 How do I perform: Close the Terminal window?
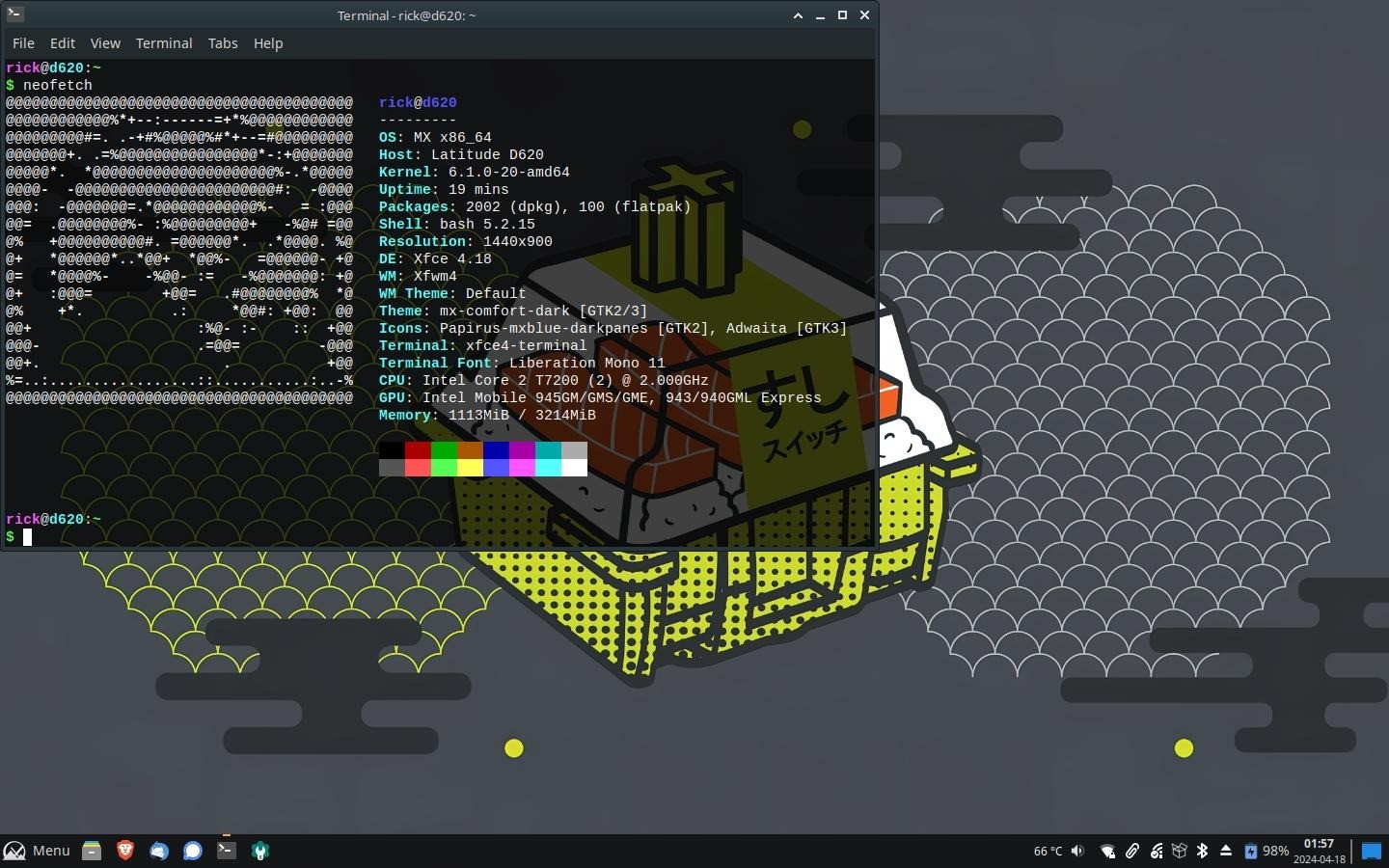pos(864,15)
